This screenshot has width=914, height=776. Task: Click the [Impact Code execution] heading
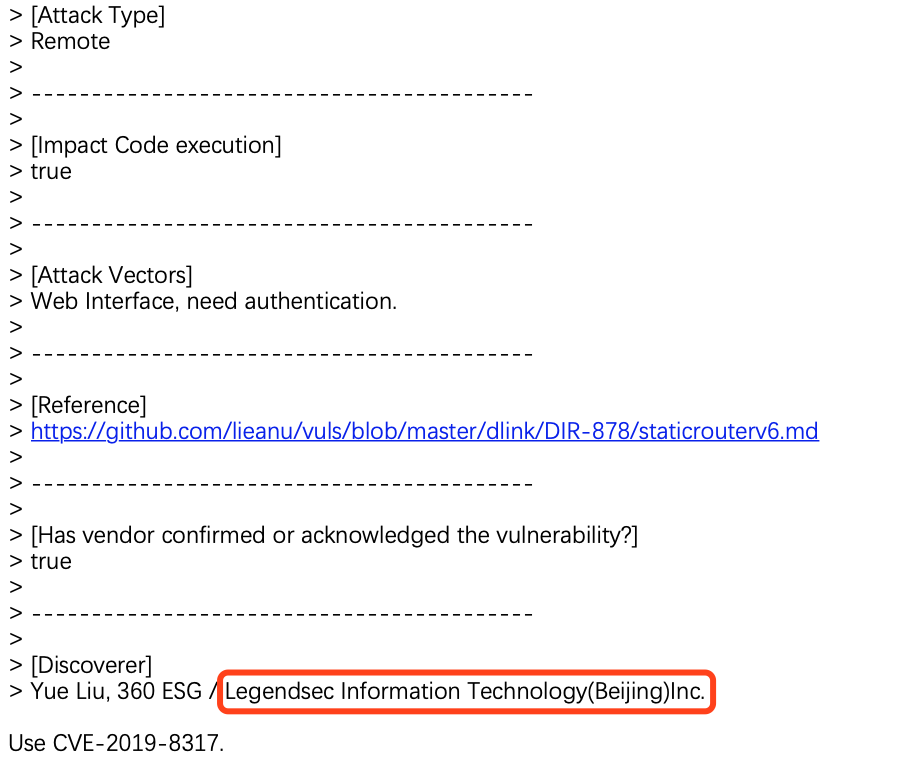pos(156,146)
